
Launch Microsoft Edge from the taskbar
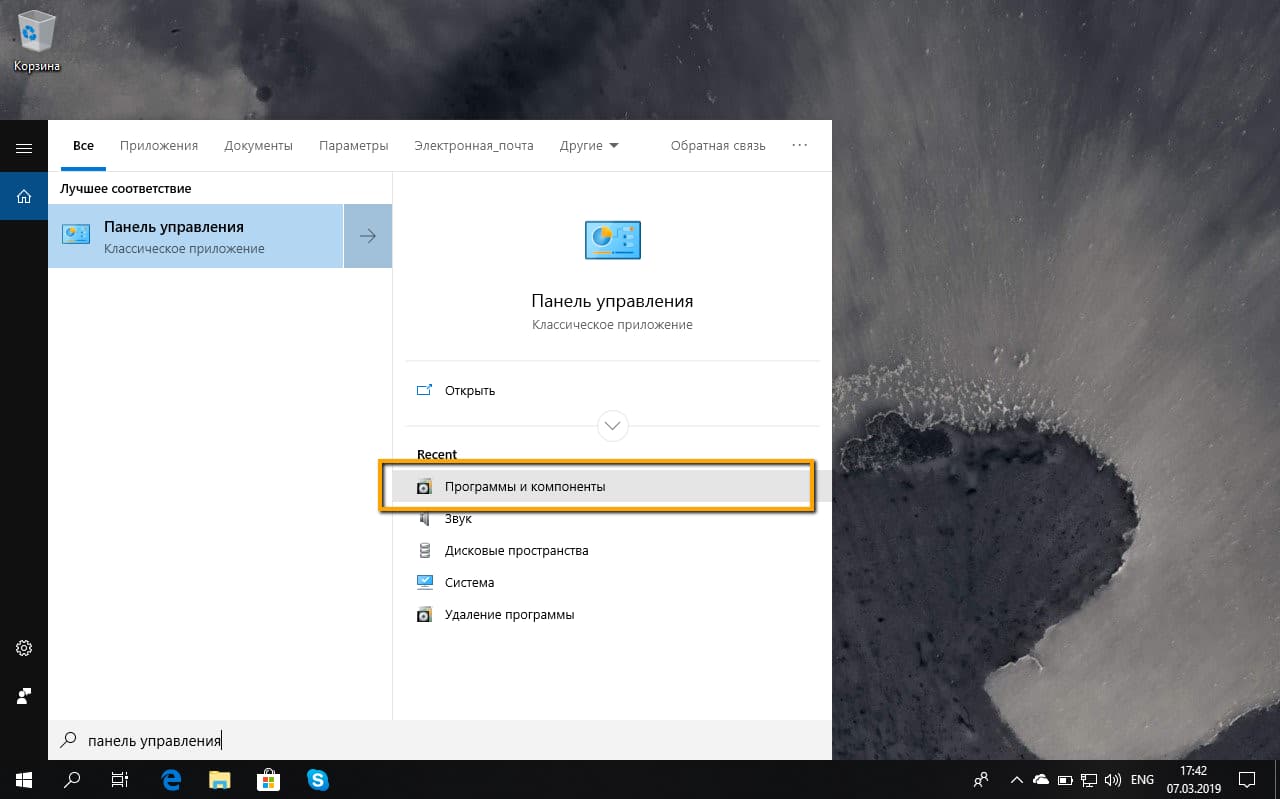(171, 779)
